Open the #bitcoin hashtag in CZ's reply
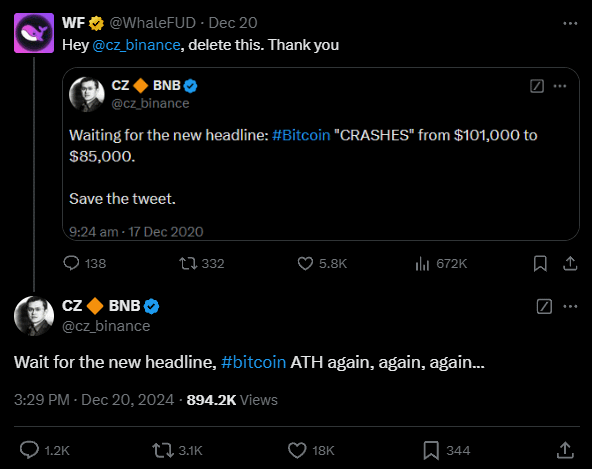 254,362
